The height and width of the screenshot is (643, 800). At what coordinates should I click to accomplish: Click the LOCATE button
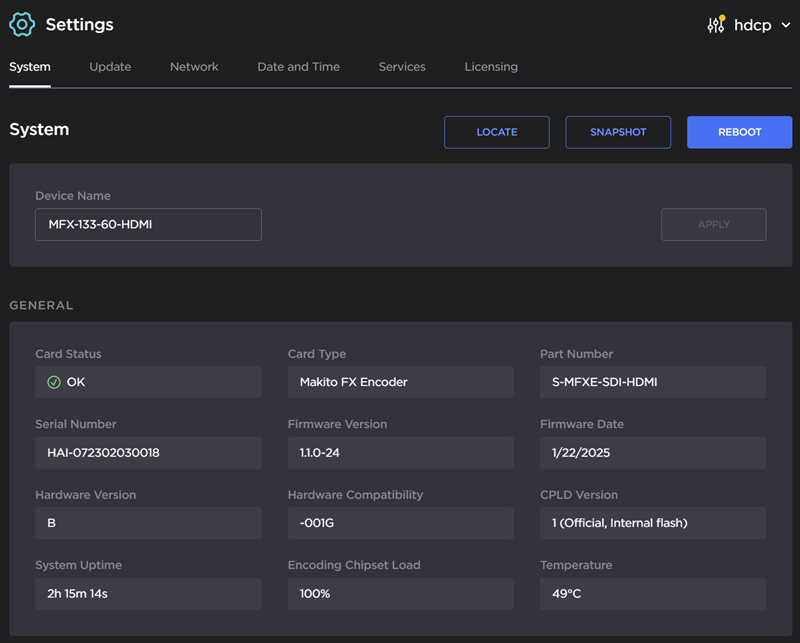[496, 131]
